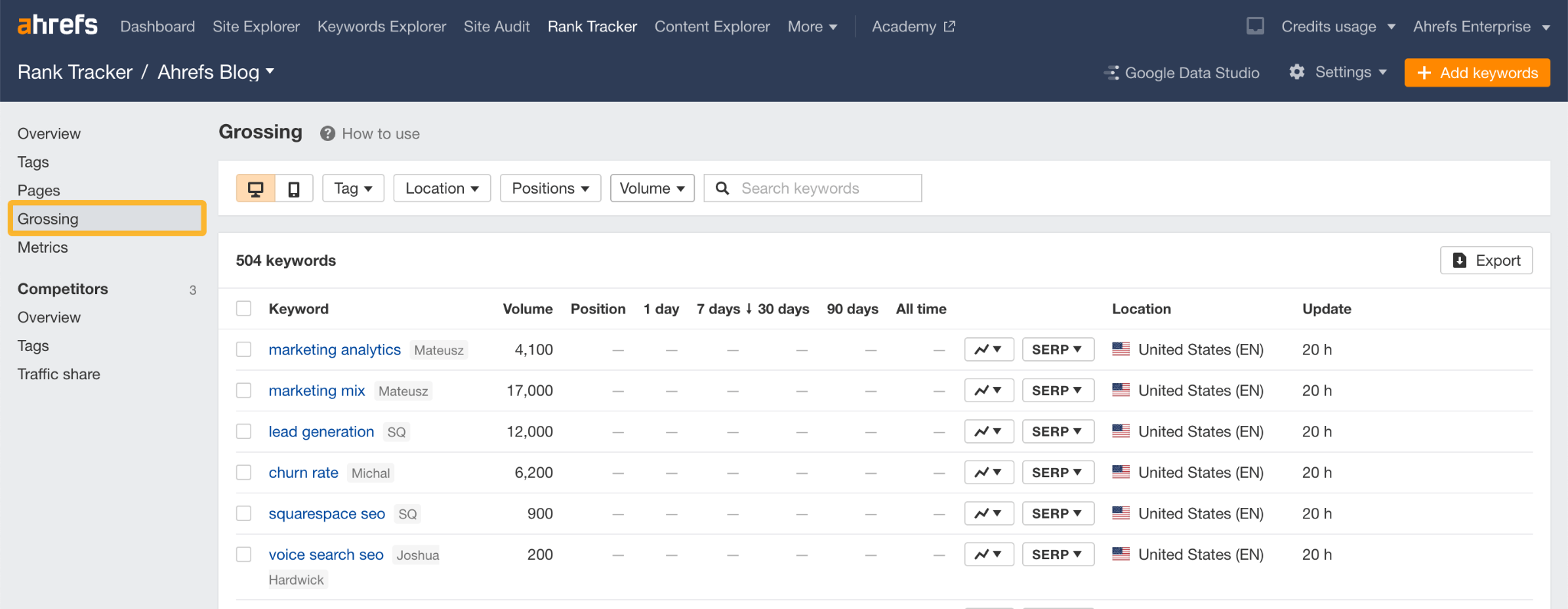
Task: Go to Dashboard in top navigation
Action: 158,26
